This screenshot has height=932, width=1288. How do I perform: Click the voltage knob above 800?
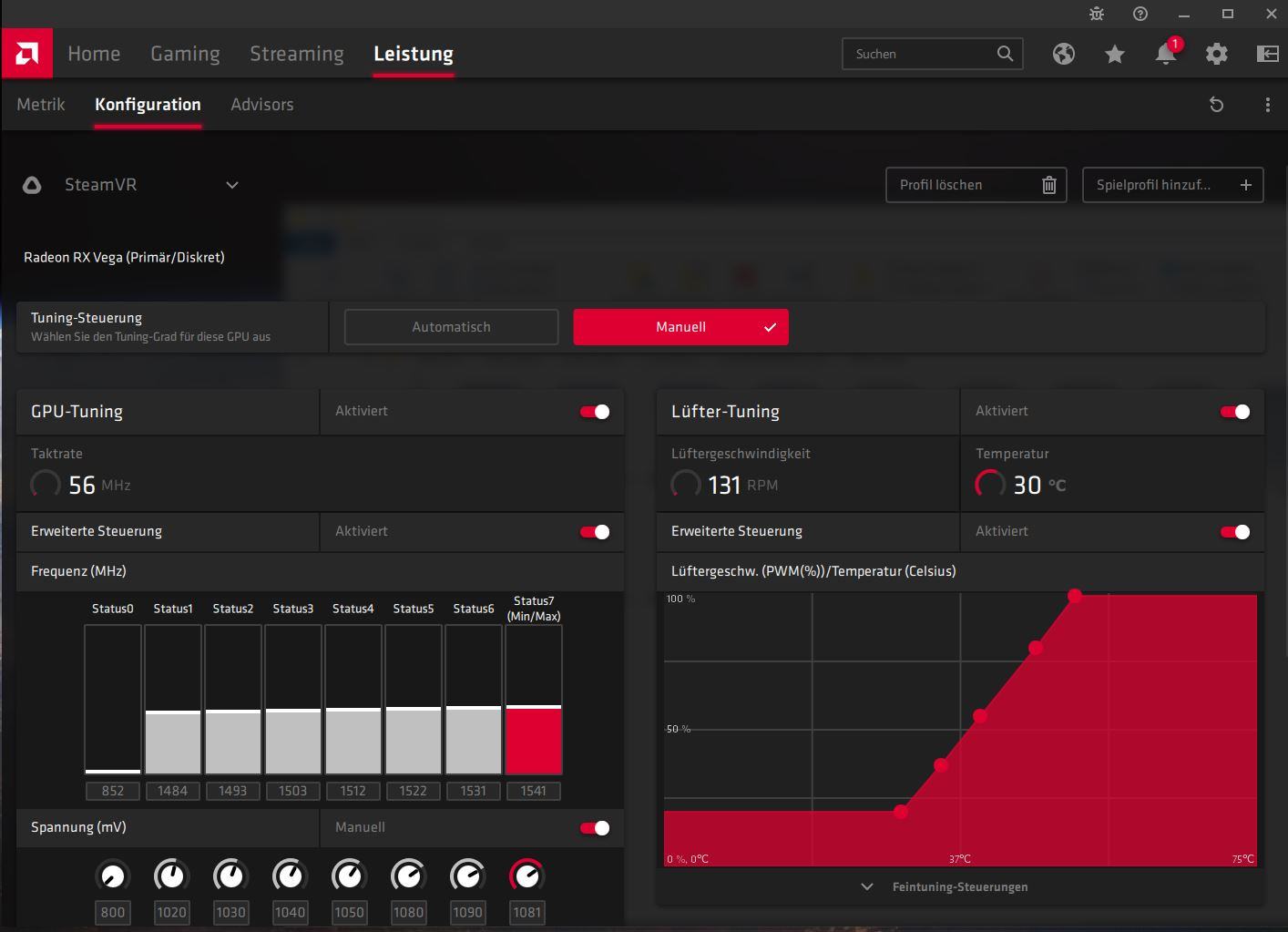click(113, 876)
